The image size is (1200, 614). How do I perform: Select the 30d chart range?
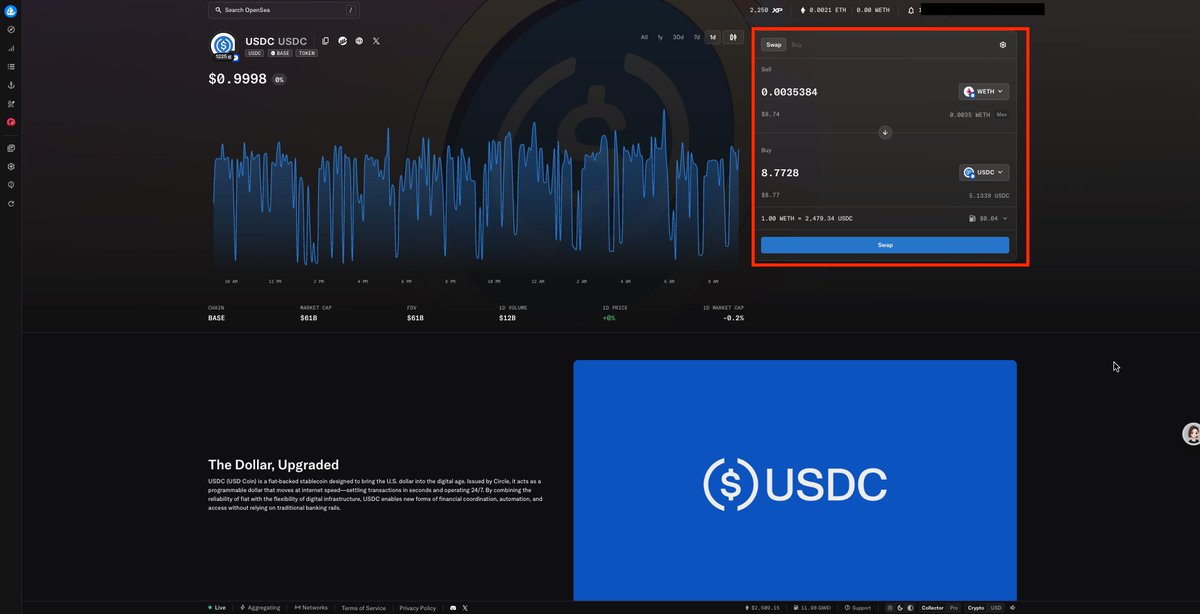(678, 37)
